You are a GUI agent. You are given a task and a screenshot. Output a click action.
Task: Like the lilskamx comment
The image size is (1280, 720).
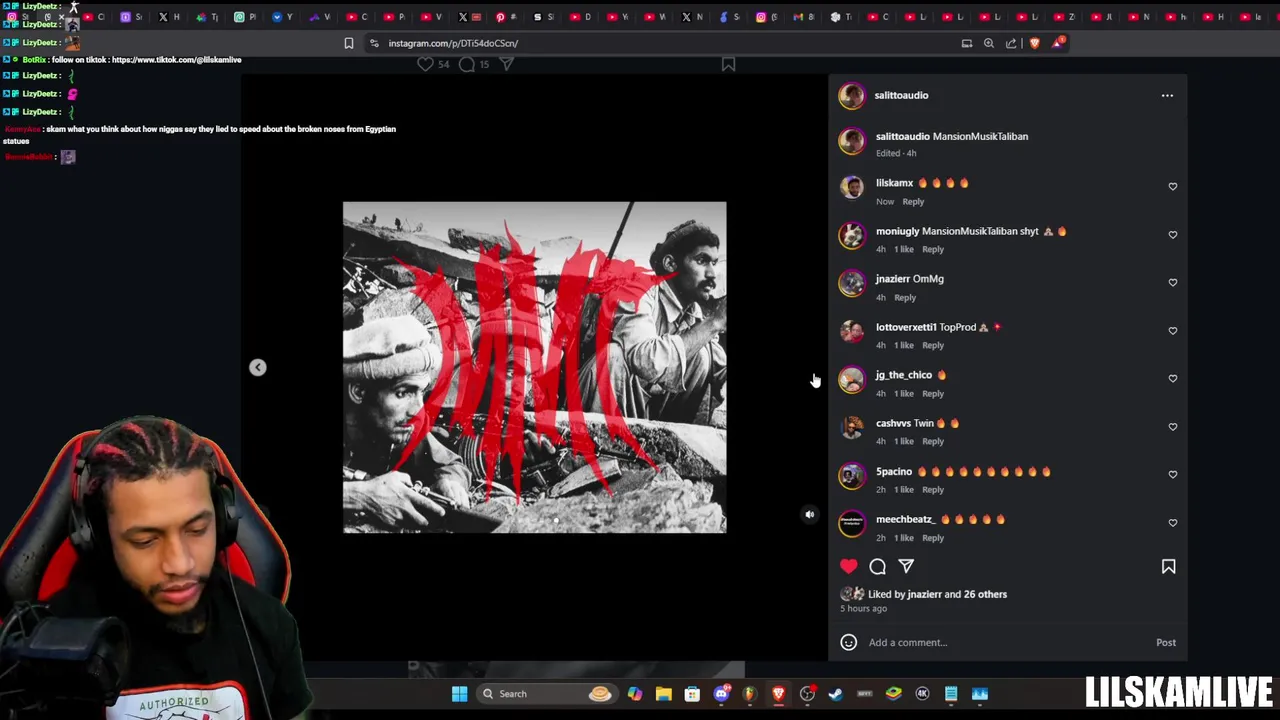click(x=1173, y=186)
